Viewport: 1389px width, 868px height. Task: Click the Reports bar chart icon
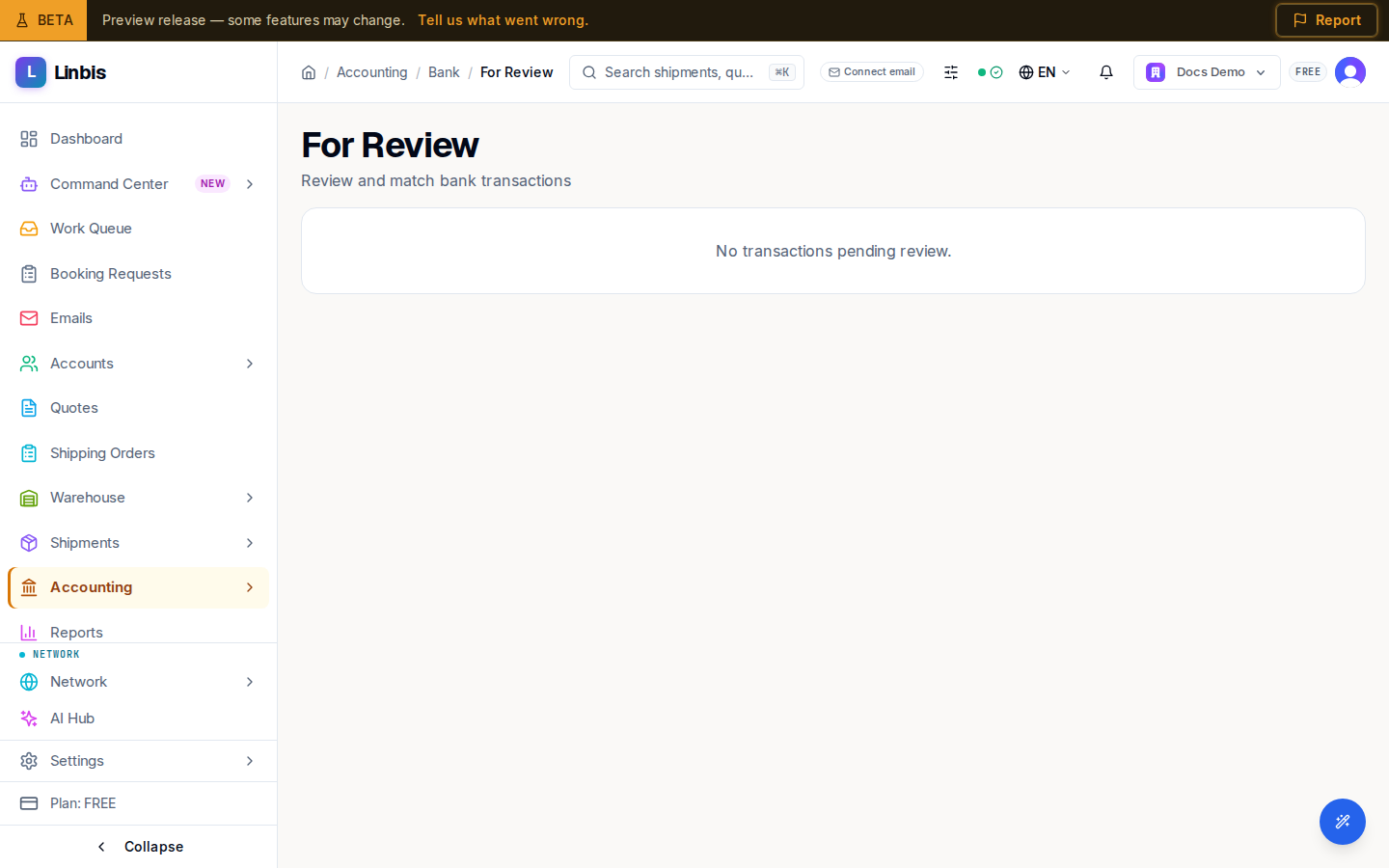pyautogui.click(x=29, y=633)
